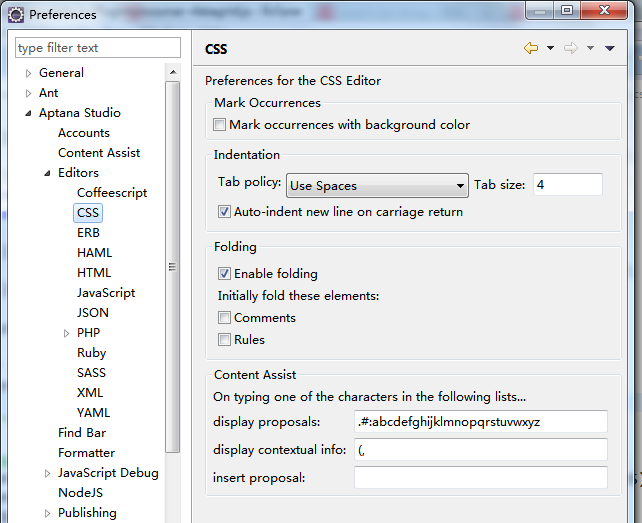
Task: Open the Tab policy dropdown
Action: point(377,186)
